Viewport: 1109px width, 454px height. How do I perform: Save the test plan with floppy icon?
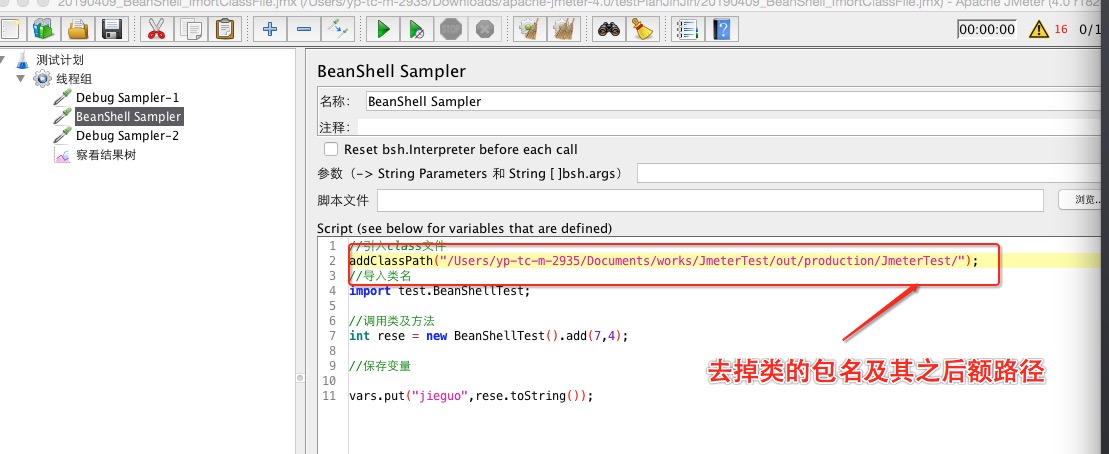[112, 29]
